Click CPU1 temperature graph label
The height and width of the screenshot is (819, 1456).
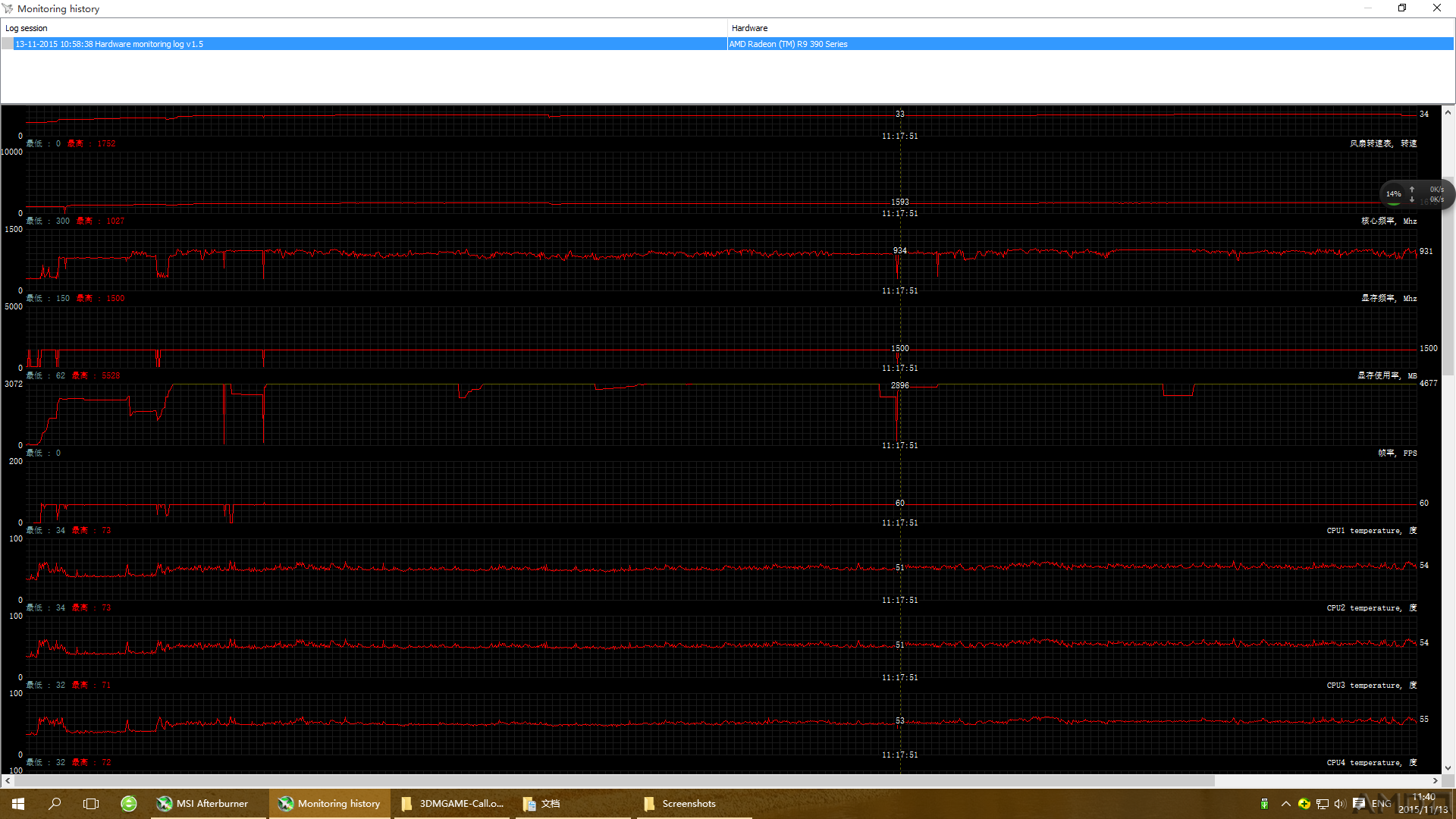[1371, 530]
